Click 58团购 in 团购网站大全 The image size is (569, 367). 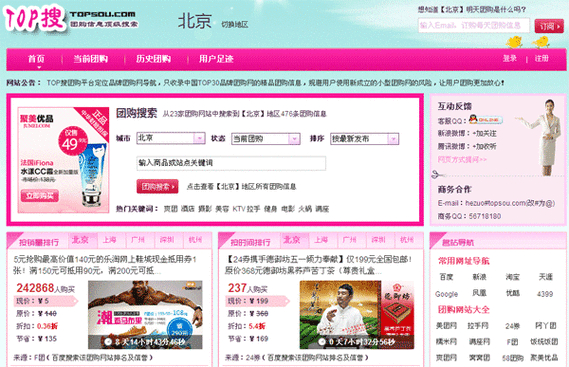tap(512, 358)
